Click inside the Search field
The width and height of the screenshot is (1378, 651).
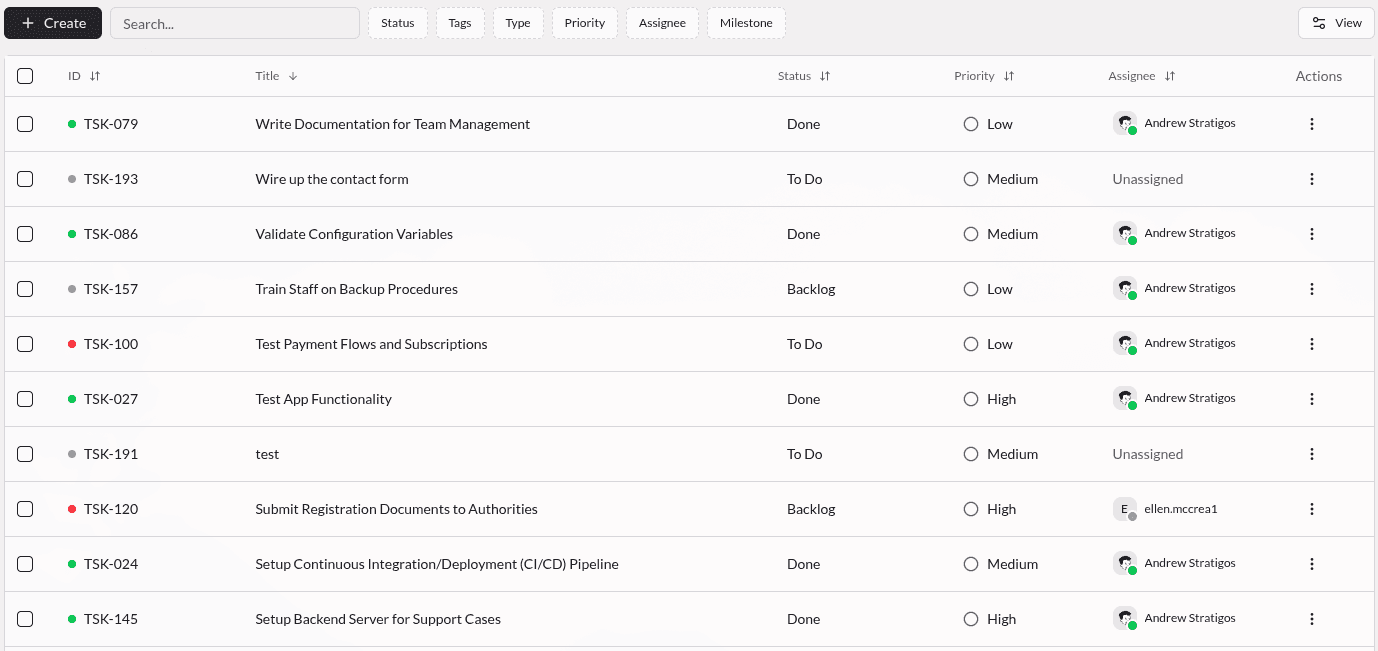tap(234, 22)
